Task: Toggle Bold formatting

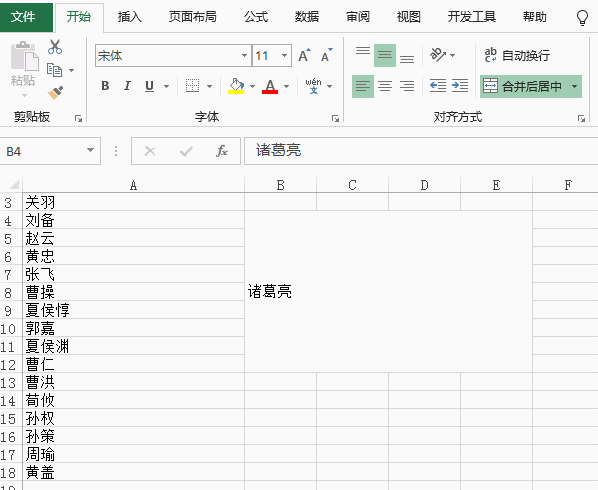Action: (x=105, y=86)
